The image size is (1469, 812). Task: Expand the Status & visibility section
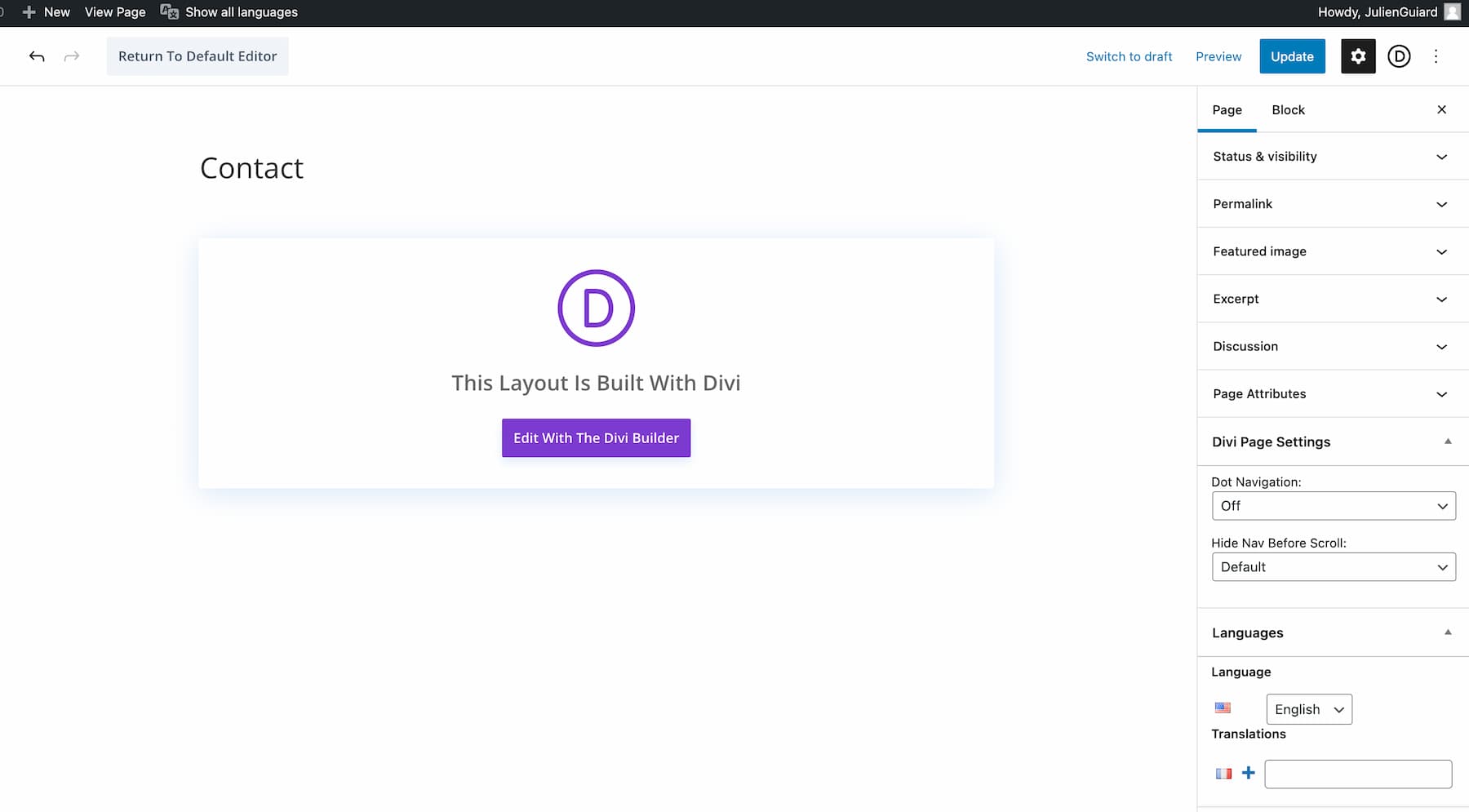(1333, 157)
